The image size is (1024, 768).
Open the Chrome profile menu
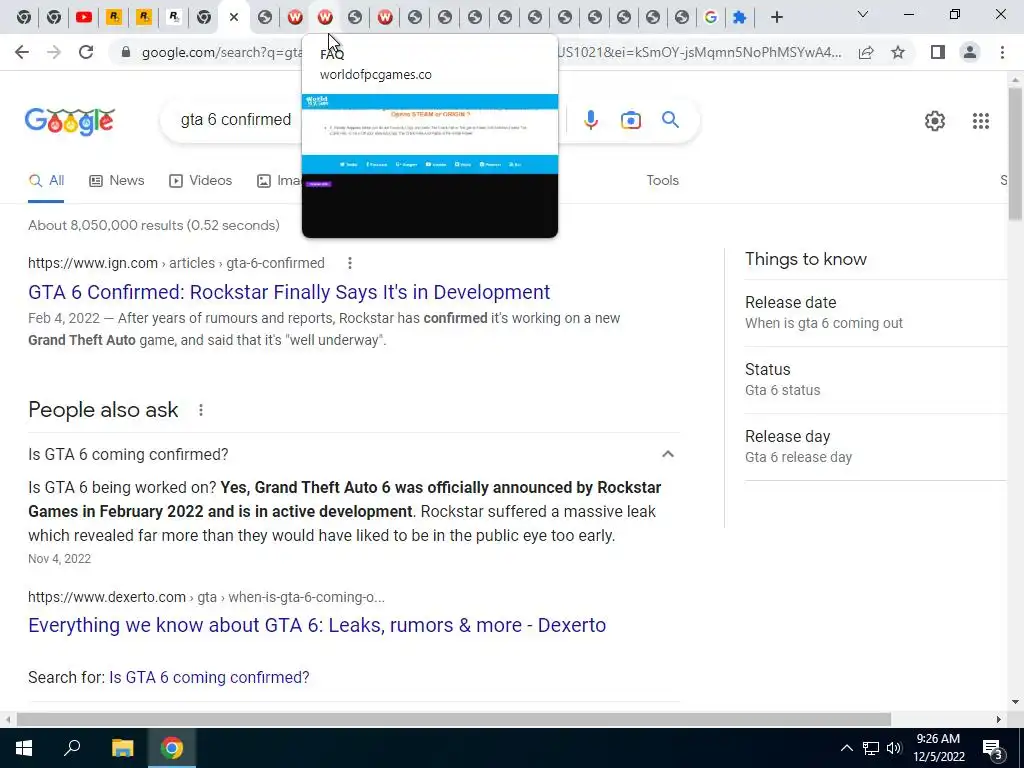pyautogui.click(x=970, y=52)
